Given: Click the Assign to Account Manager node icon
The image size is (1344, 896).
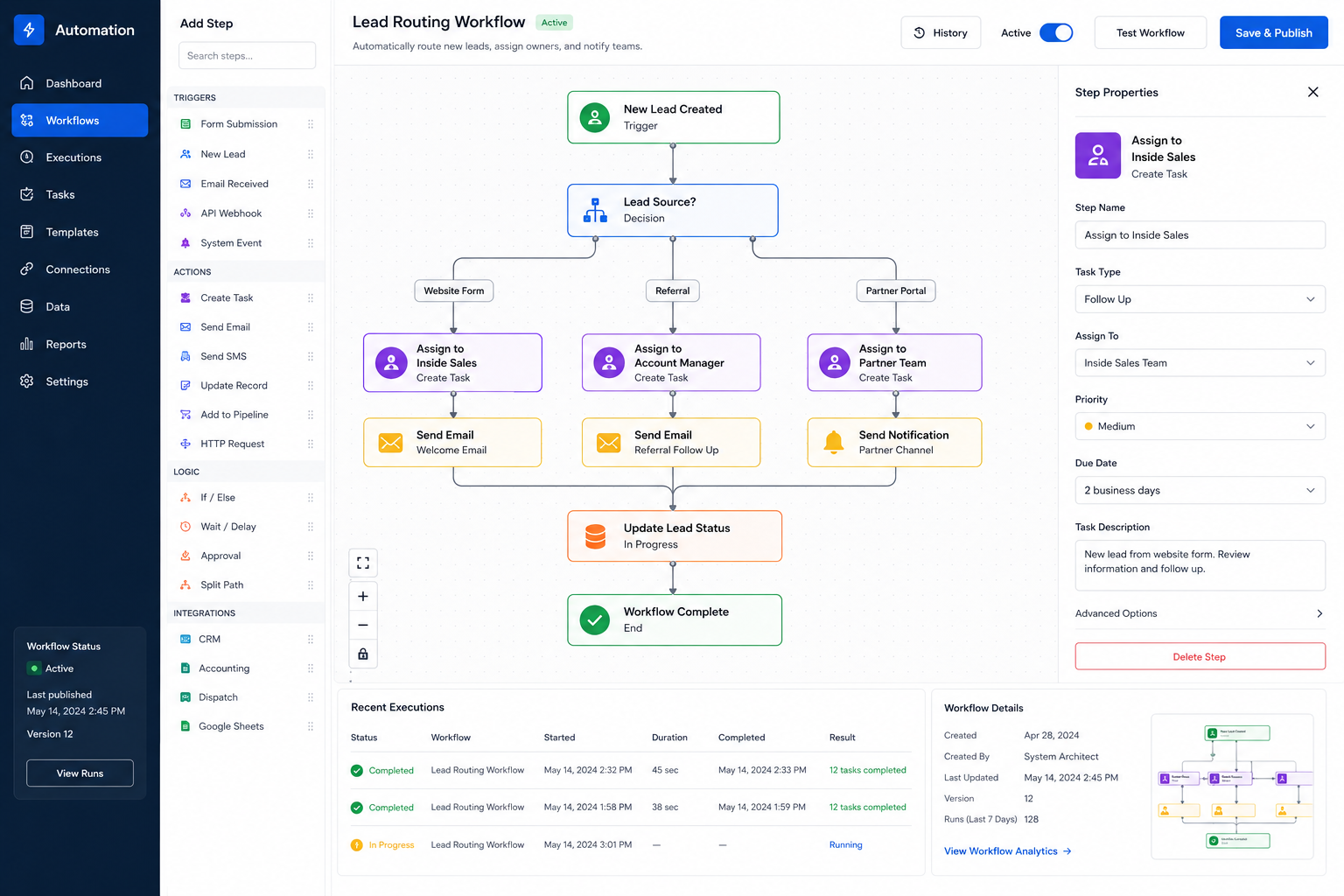Looking at the screenshot, I should coord(609,362).
